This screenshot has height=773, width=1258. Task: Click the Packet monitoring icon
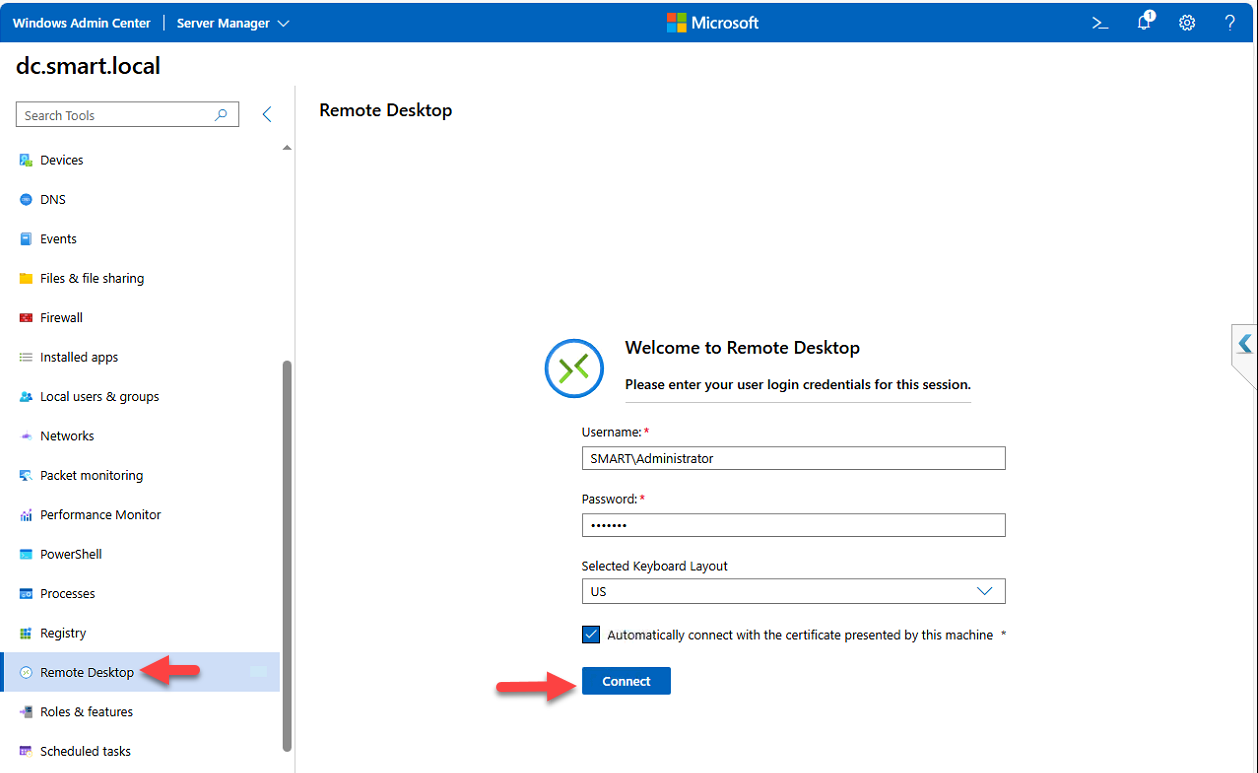click(26, 476)
